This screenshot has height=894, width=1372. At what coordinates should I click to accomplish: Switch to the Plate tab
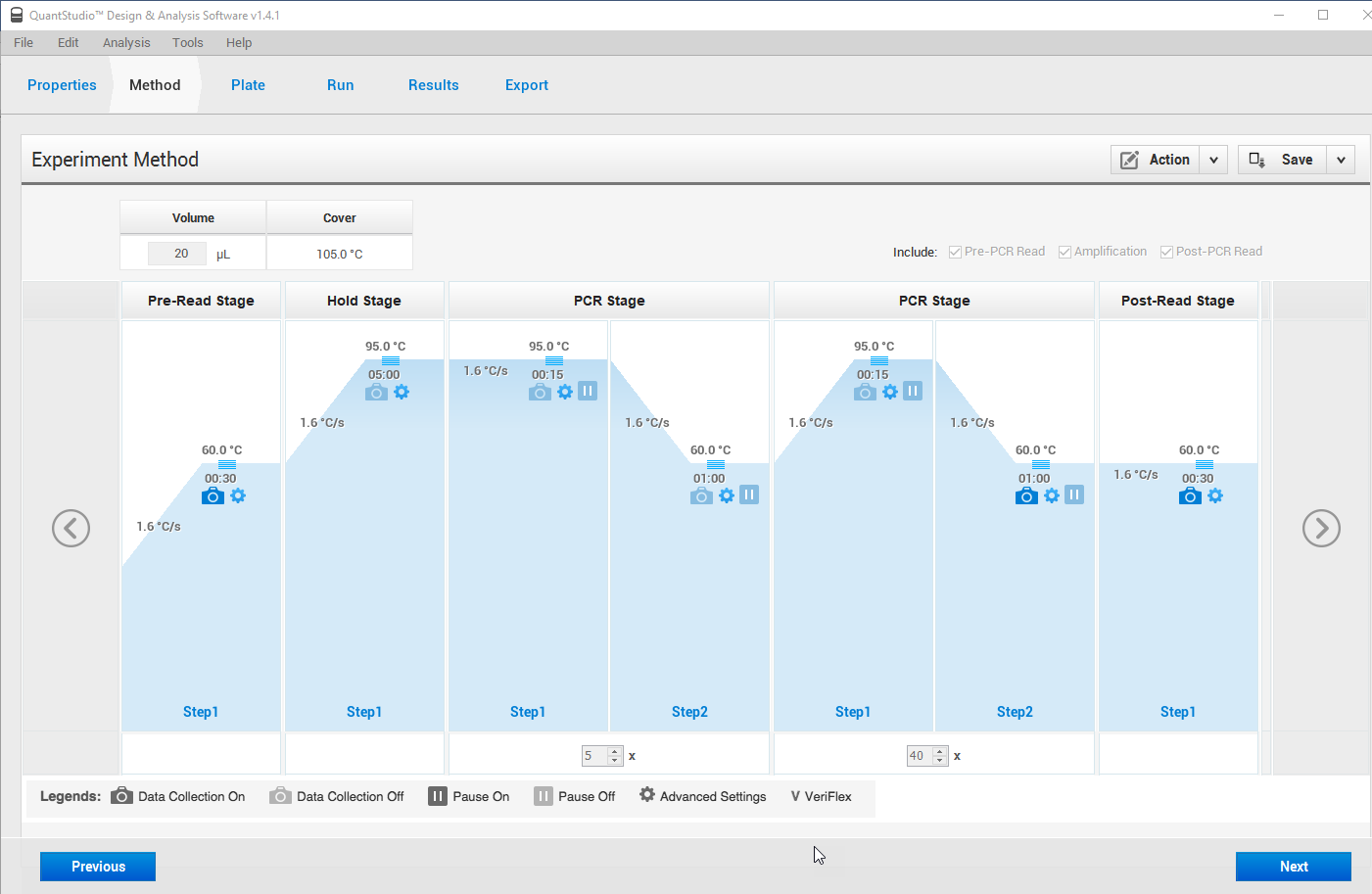[x=248, y=85]
